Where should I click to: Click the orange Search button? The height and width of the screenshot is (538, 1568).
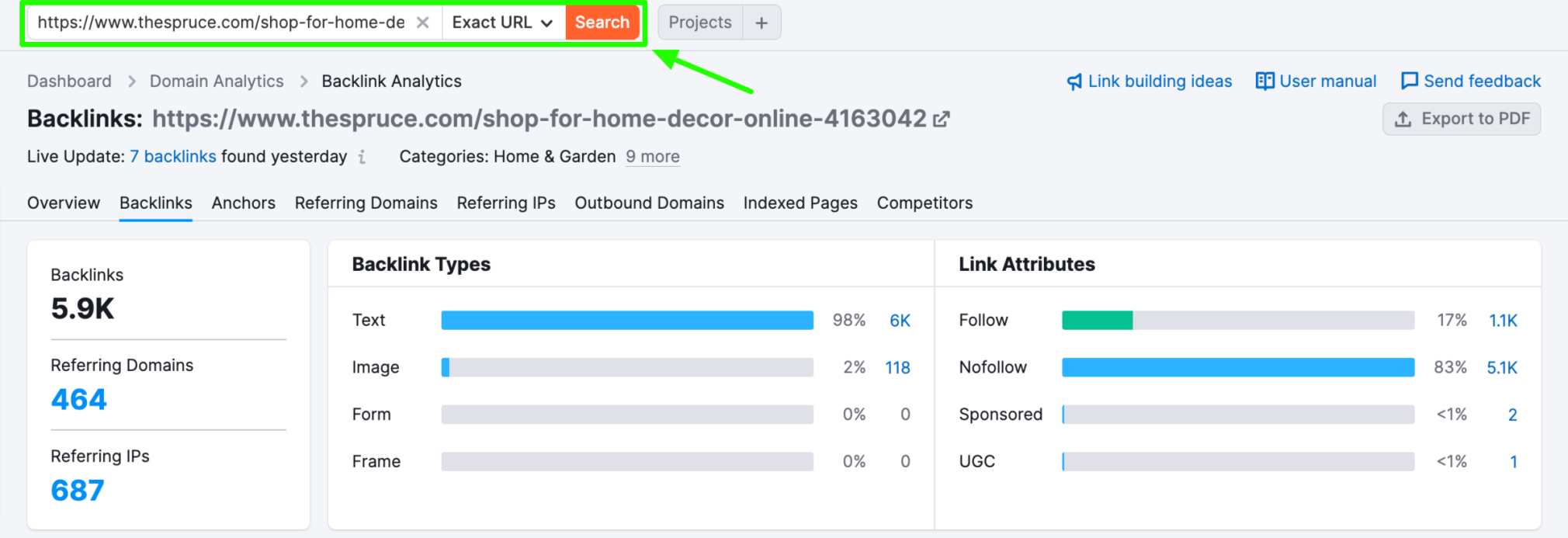(x=602, y=23)
